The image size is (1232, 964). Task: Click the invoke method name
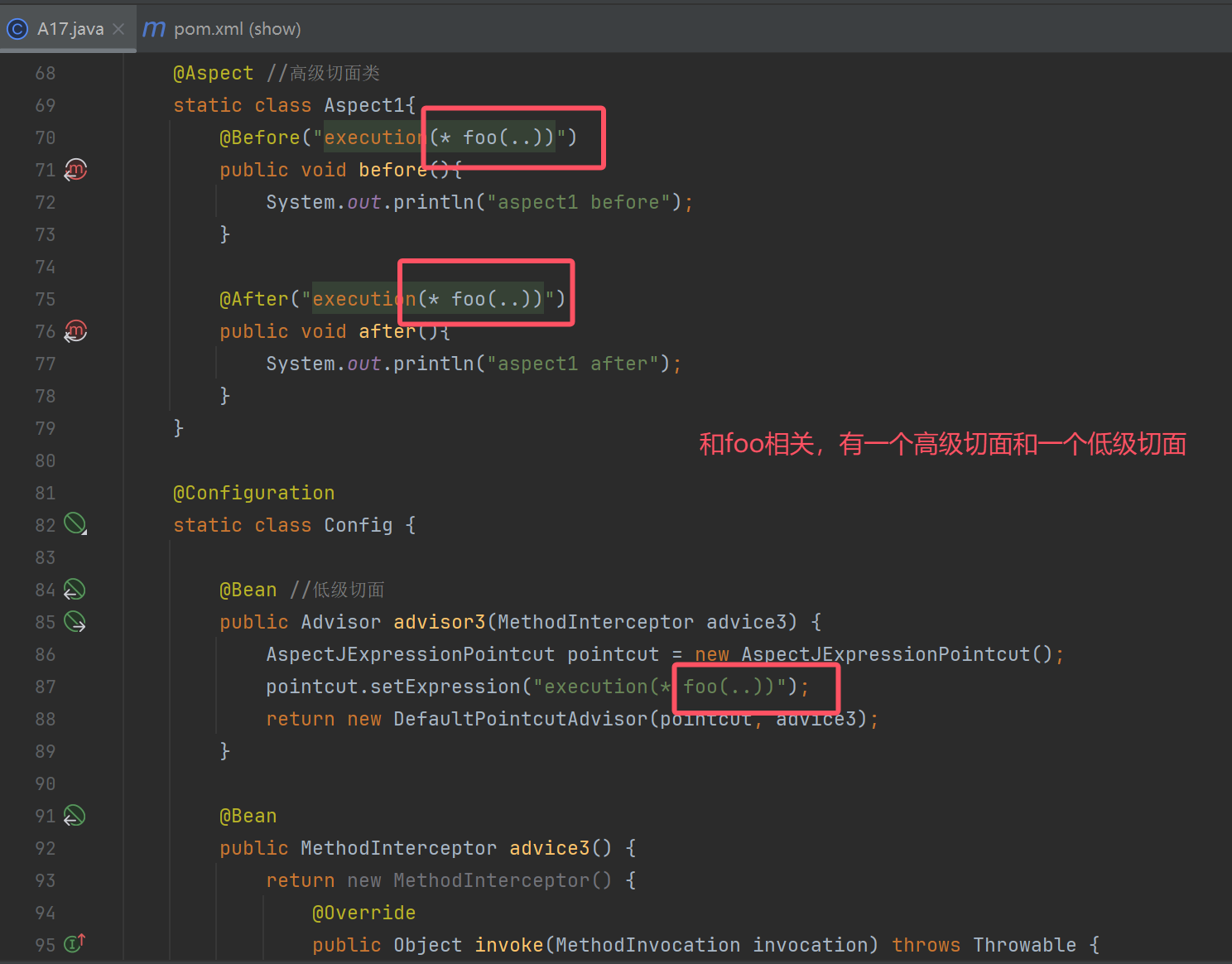509,945
